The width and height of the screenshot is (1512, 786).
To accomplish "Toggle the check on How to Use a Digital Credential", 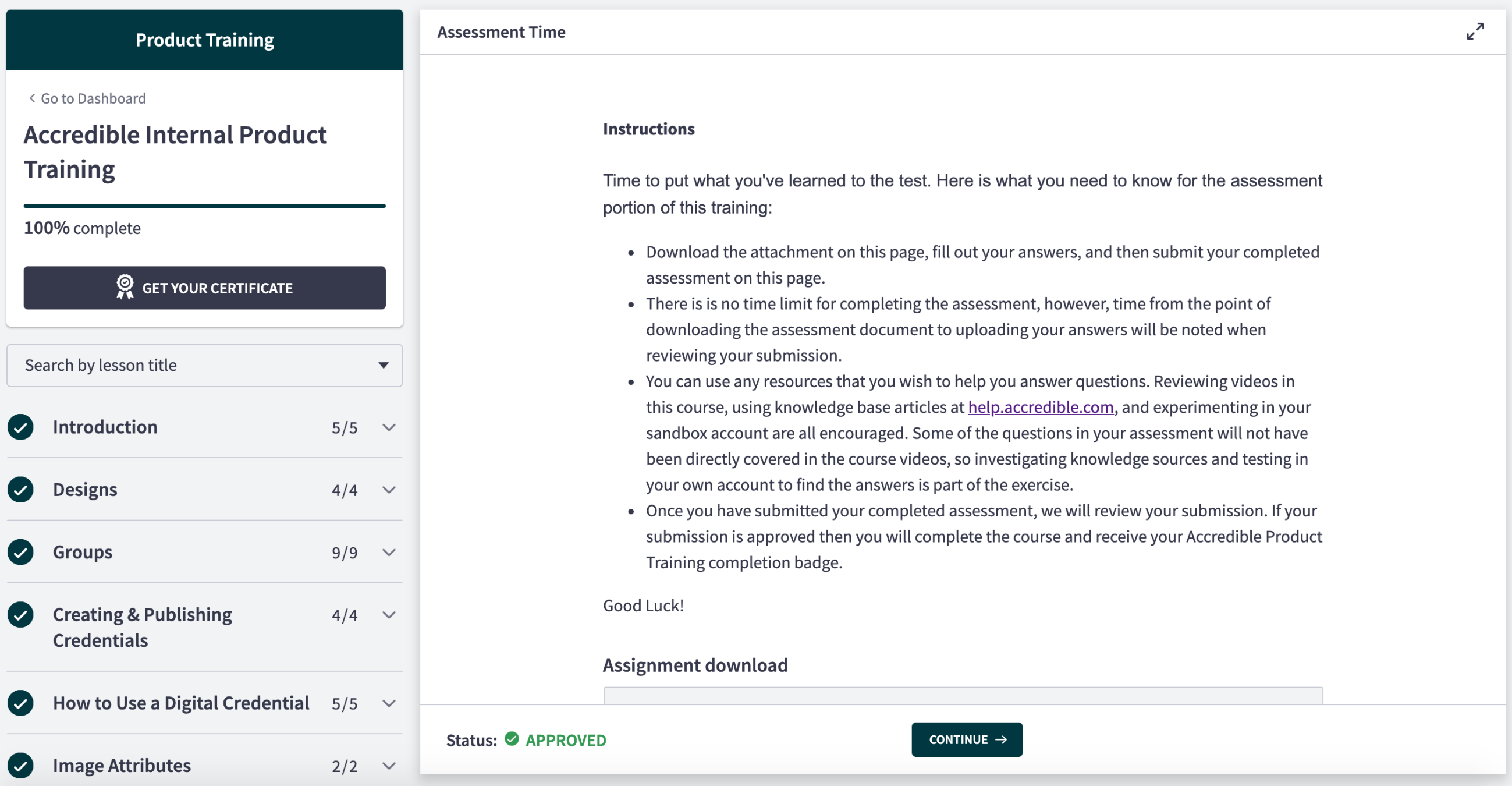I will [x=20, y=703].
